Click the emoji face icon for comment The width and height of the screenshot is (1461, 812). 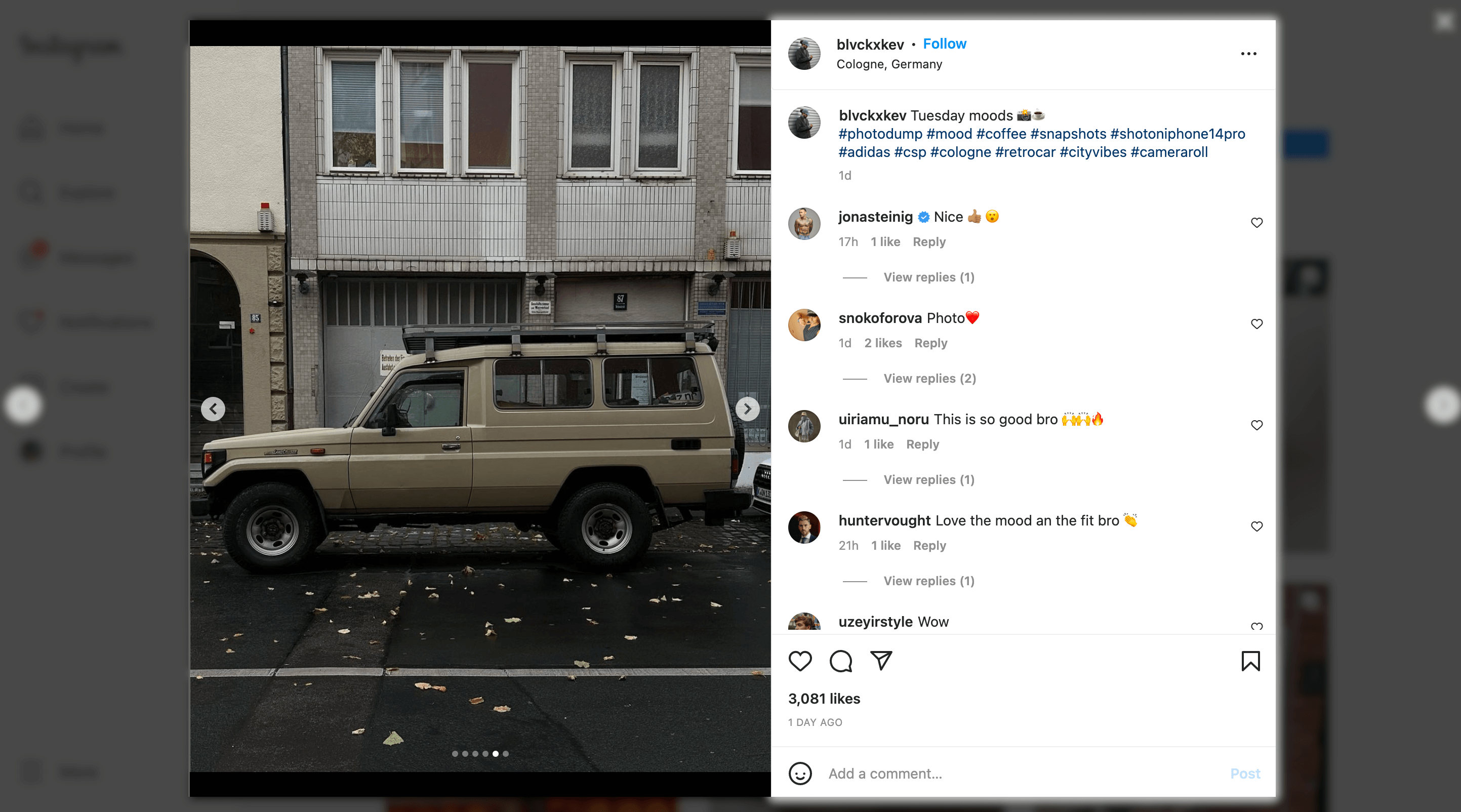click(800, 774)
